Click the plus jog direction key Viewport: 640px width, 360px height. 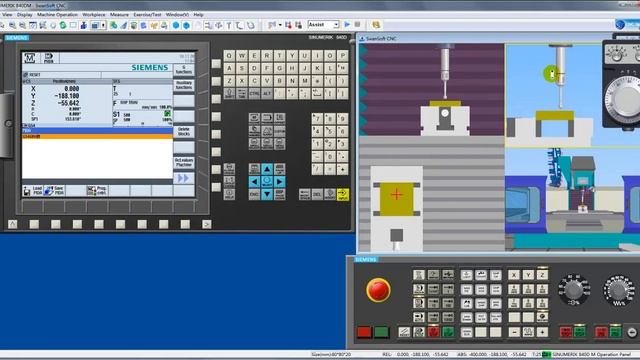pos(542,332)
